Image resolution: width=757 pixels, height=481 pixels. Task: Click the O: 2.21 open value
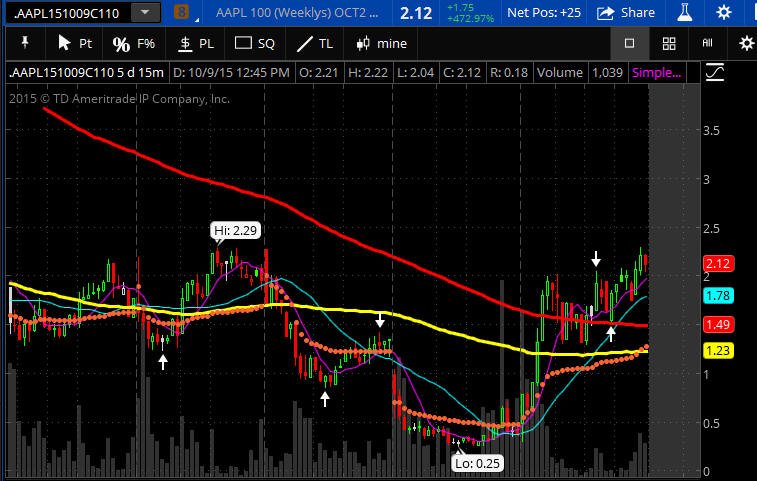(x=319, y=73)
